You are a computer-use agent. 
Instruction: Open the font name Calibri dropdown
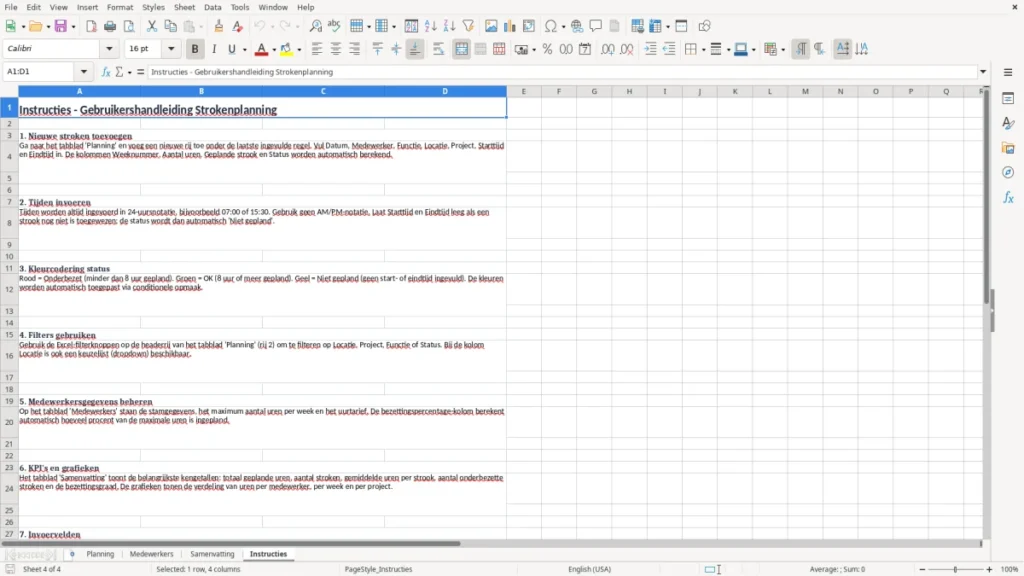[x=109, y=48]
